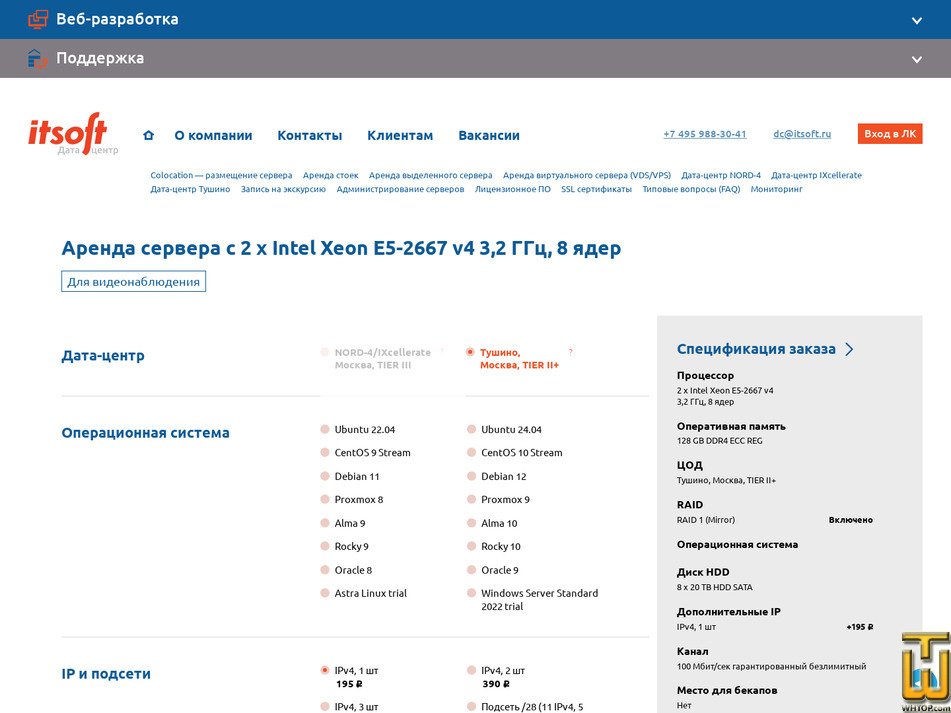This screenshot has height=713, width=951.
Task: Select Oracle 9 option
Action: 471,570
